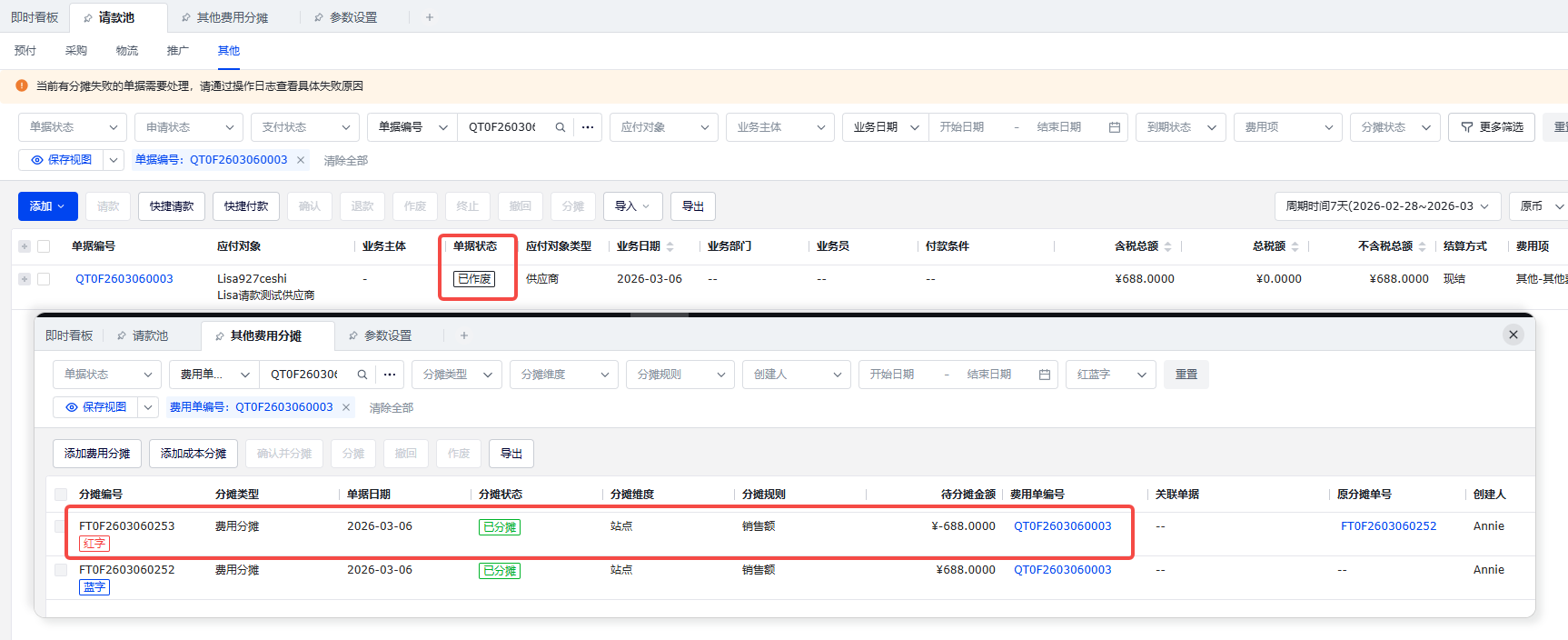Switch to the 采购 tab
The height and width of the screenshot is (640, 1568).
[76, 51]
